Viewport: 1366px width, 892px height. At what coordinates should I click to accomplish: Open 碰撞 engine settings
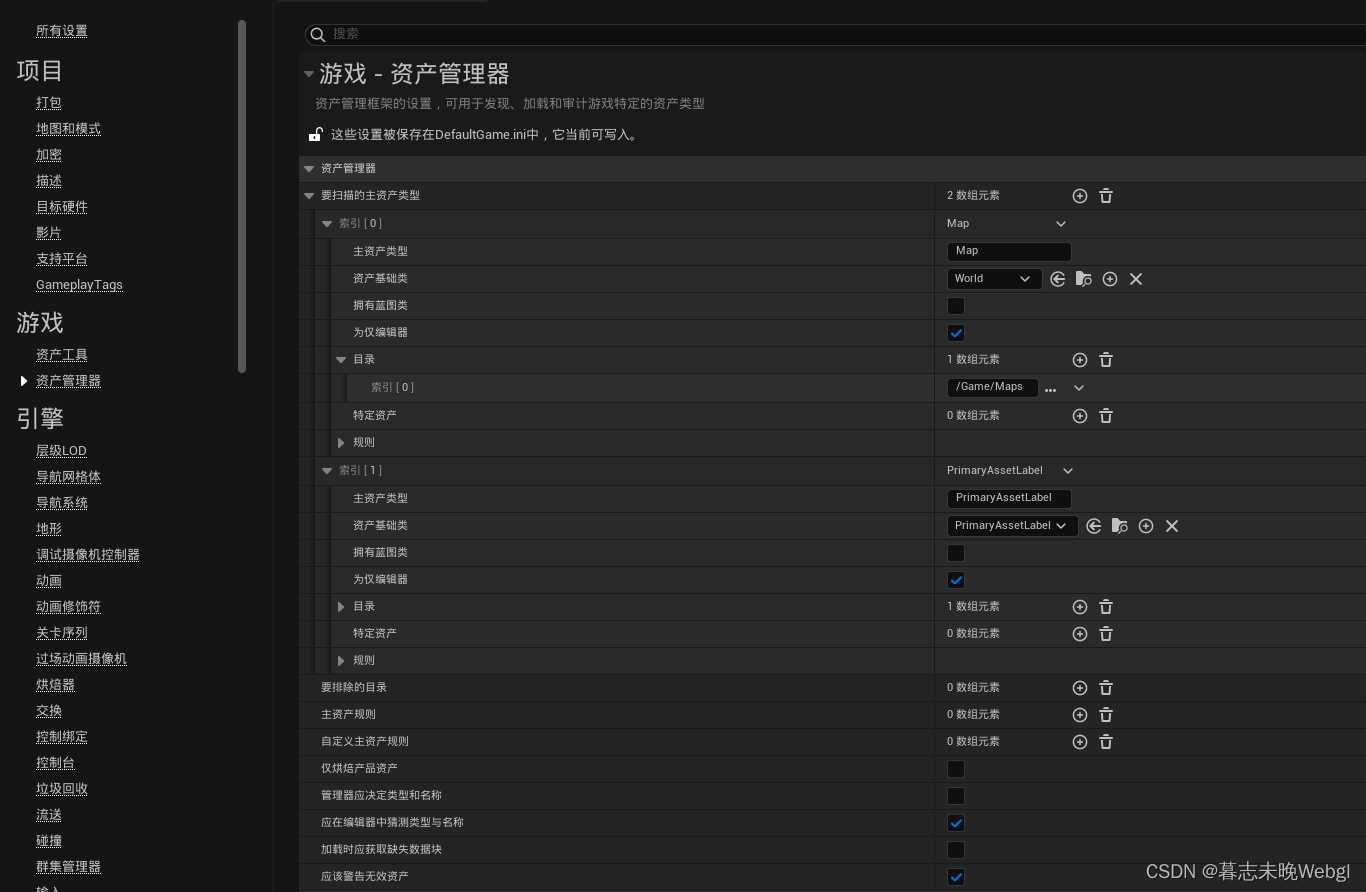[49, 841]
